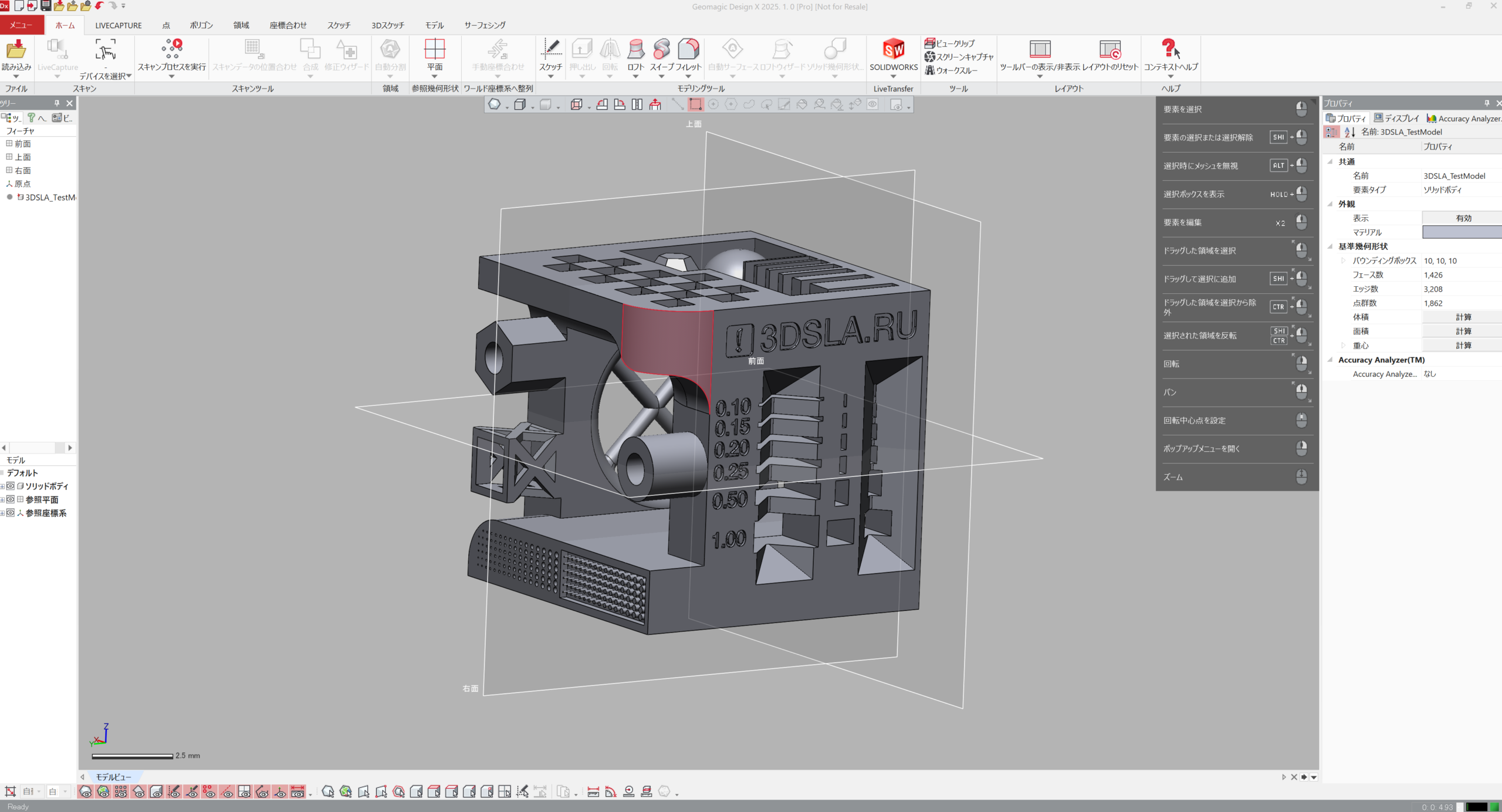The height and width of the screenshot is (812, 1502).
Task: Click the 平面 reference plane icon
Action: pyautogui.click(x=435, y=50)
